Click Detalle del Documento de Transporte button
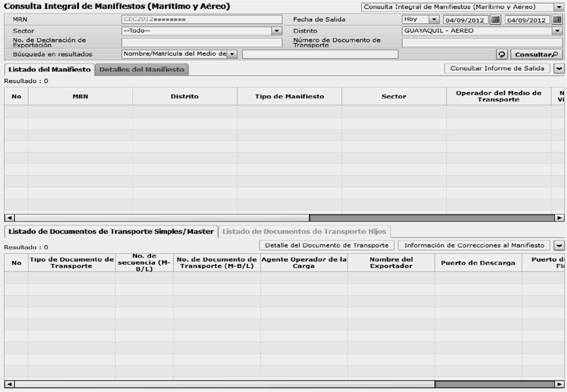 (x=327, y=246)
